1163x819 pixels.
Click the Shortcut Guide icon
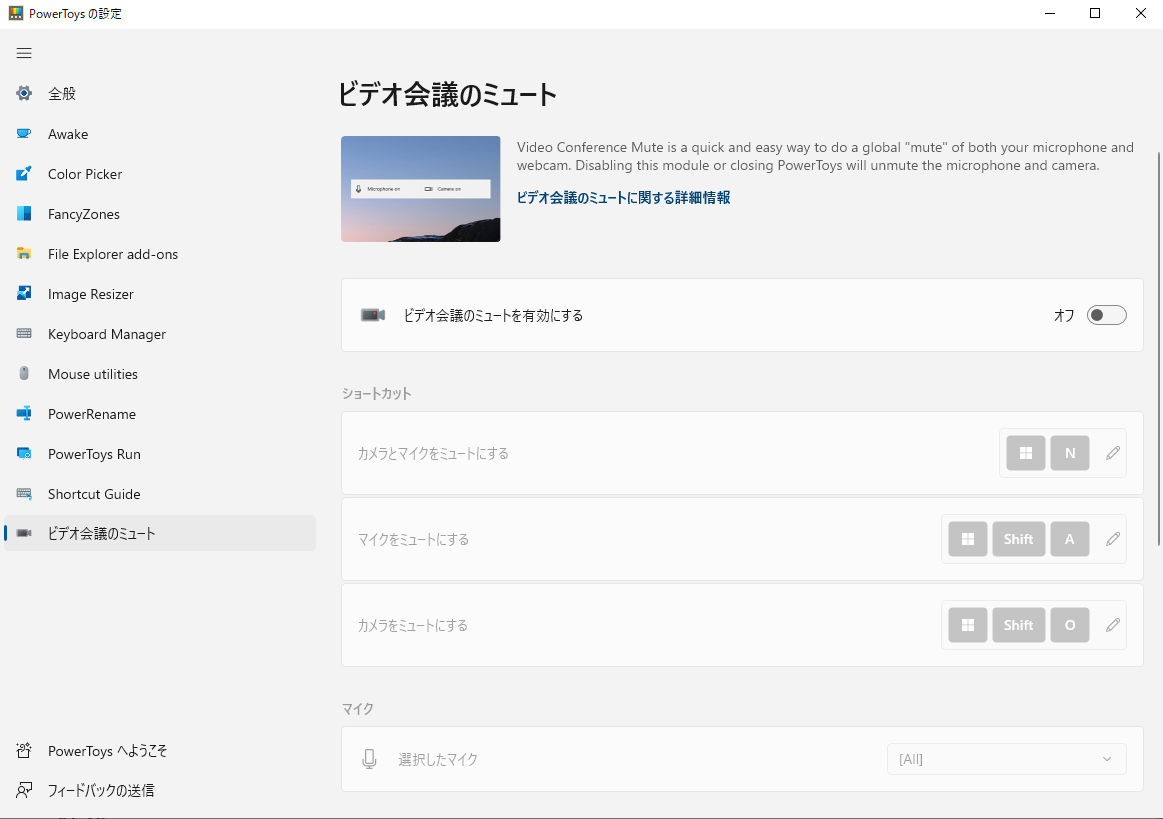click(x=24, y=493)
